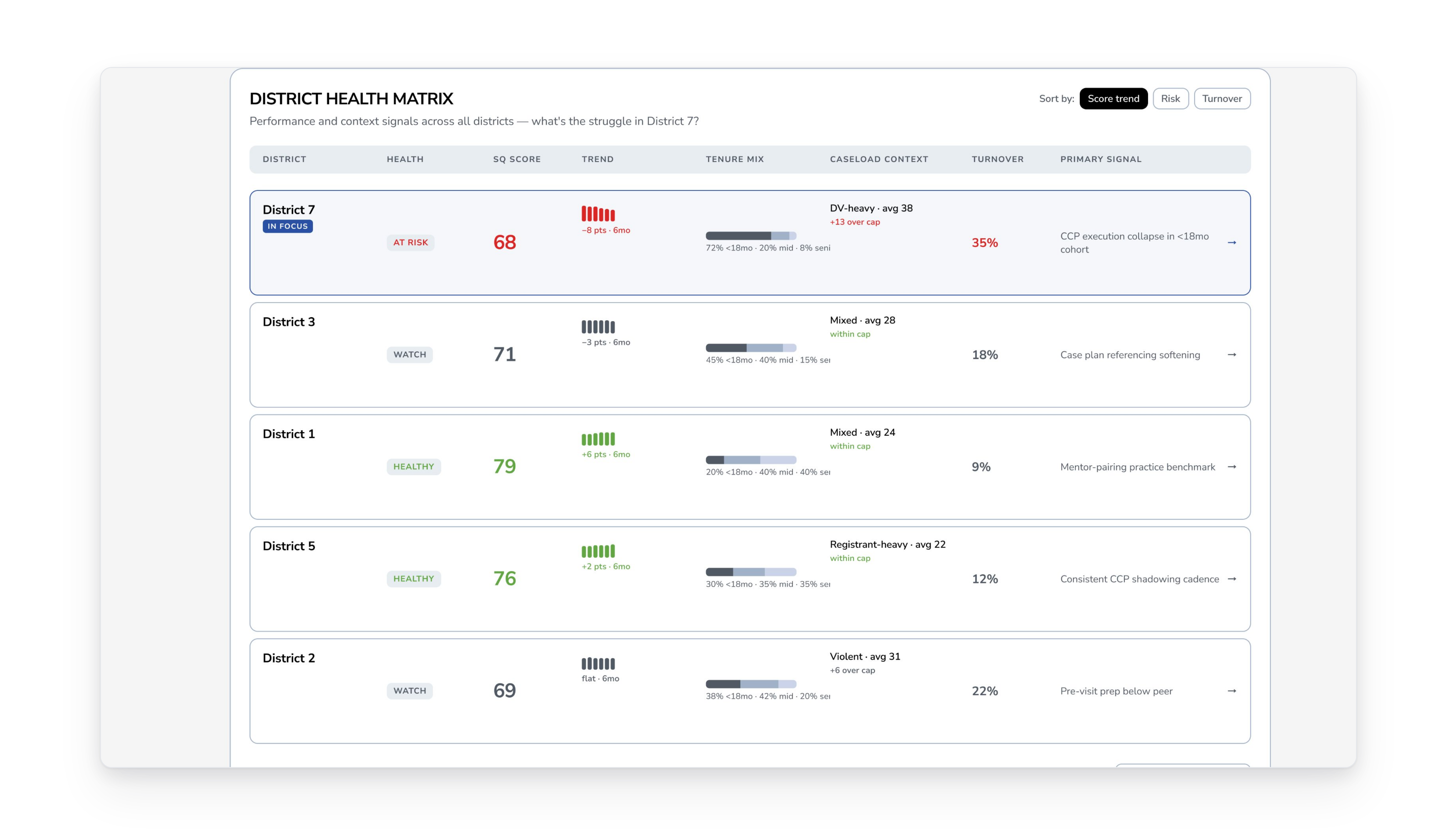Open District 5 row arrow
Image resolution: width=1456 pixels, height=835 pixels.
tap(1231, 579)
